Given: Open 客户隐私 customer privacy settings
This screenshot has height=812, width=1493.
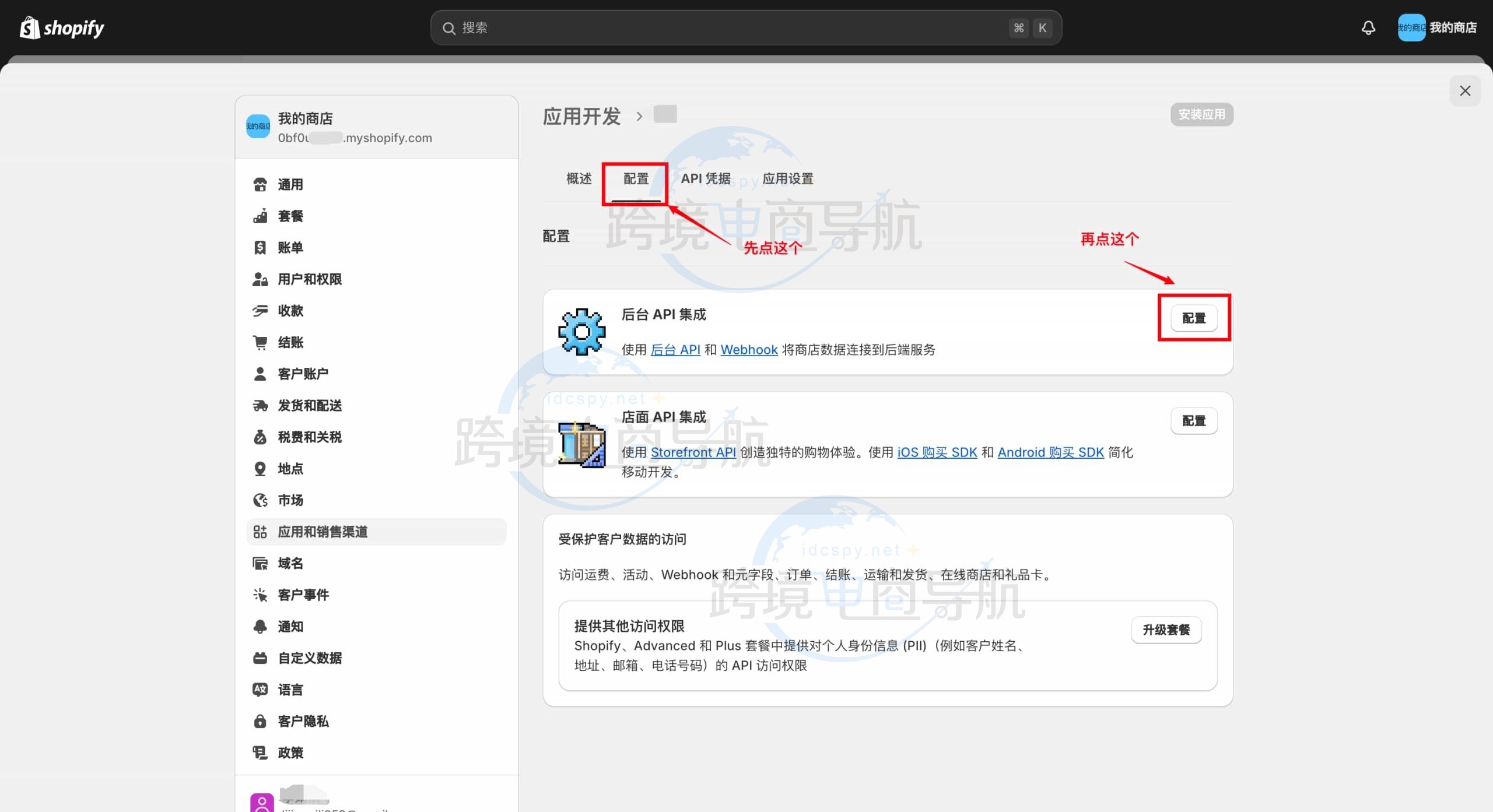Looking at the screenshot, I should [x=303, y=721].
